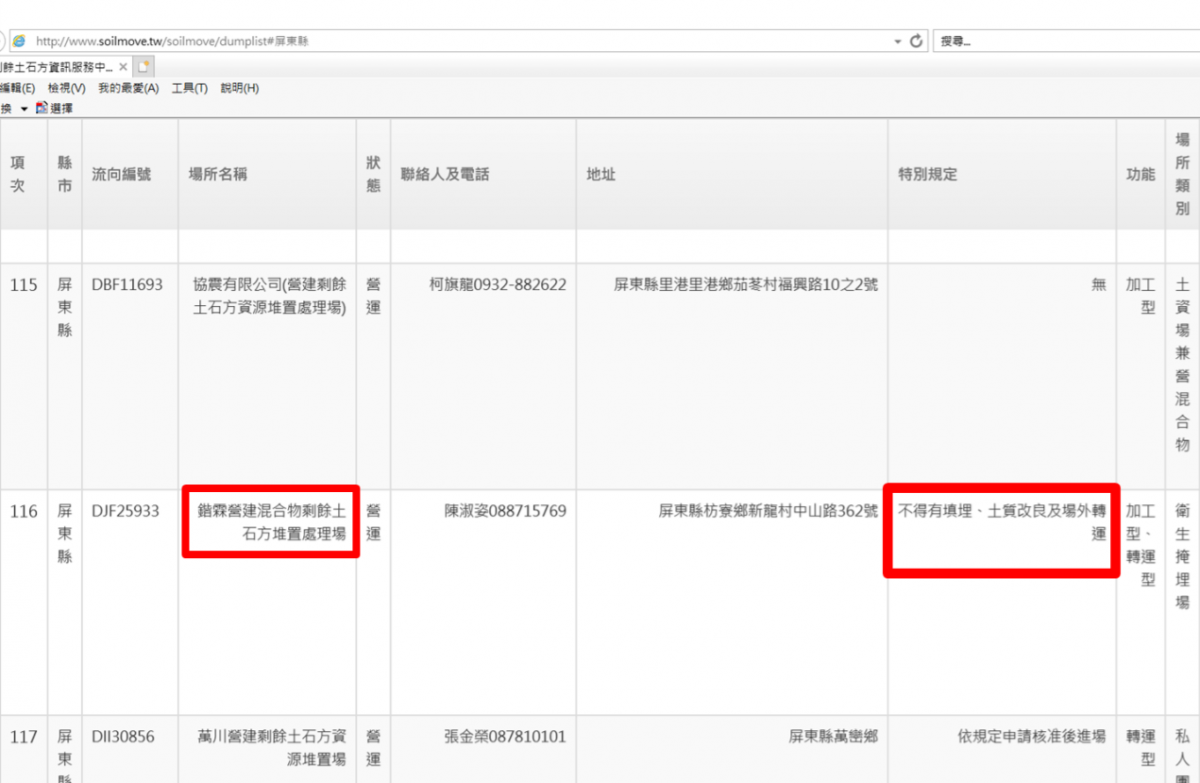Click into the 搜尋 search box
Image resolution: width=1200 pixels, height=783 pixels.
[1066, 42]
